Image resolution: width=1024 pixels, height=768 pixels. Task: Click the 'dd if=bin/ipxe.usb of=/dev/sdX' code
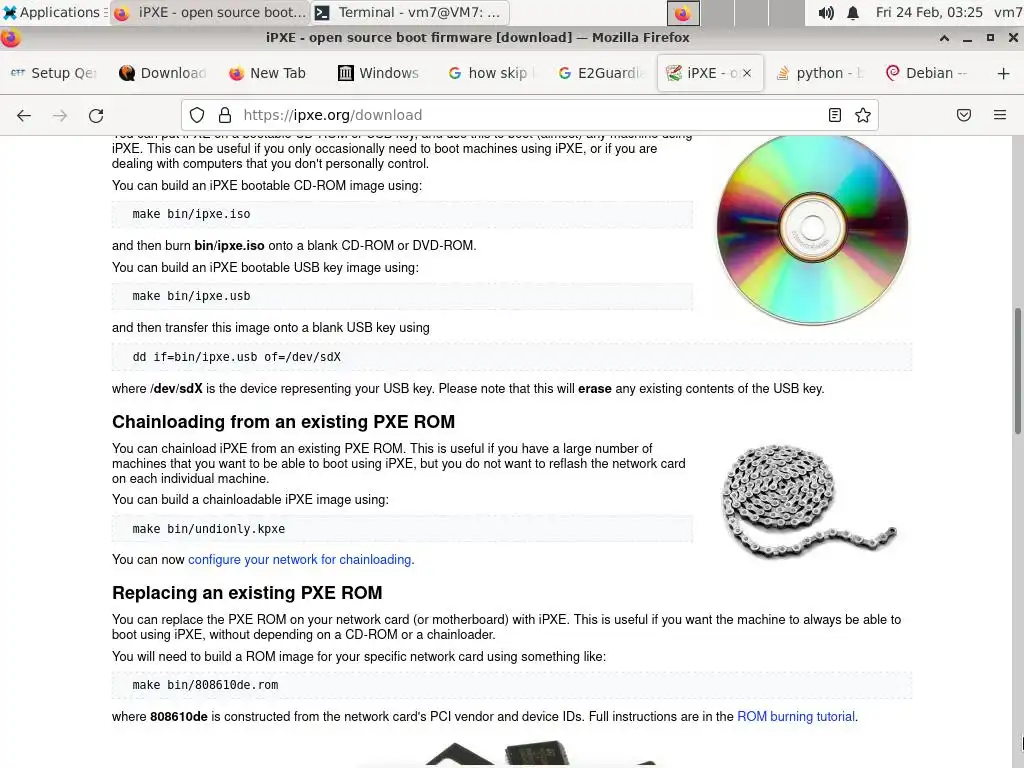236,357
